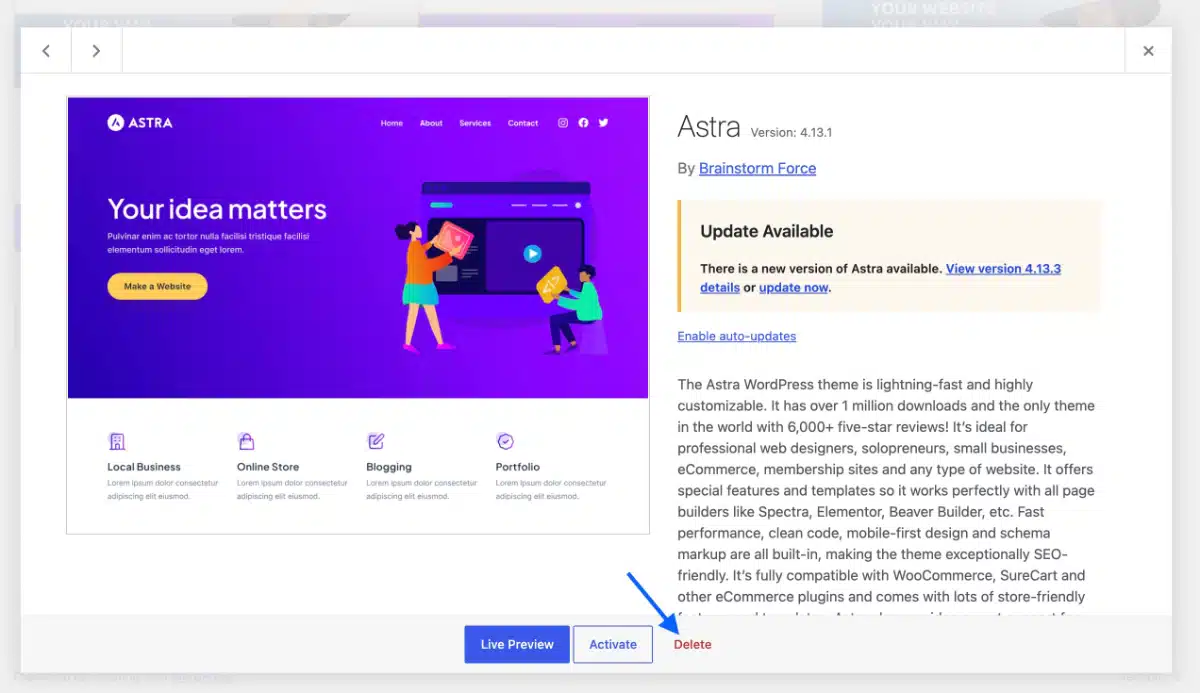View version 4.13.3 details
The image size is (1200, 693).
point(869,278)
